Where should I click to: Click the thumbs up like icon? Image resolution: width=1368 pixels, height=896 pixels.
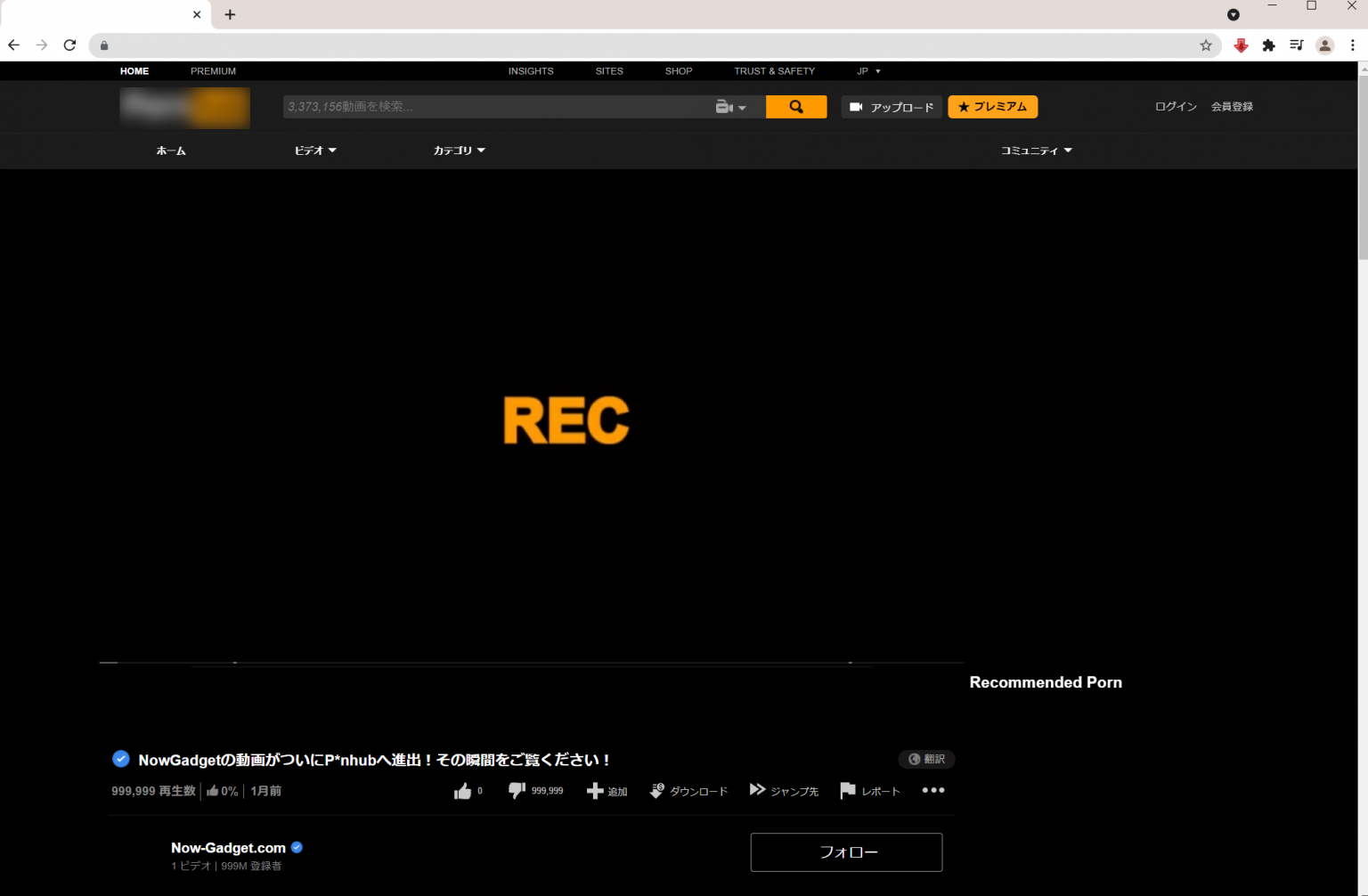[462, 791]
